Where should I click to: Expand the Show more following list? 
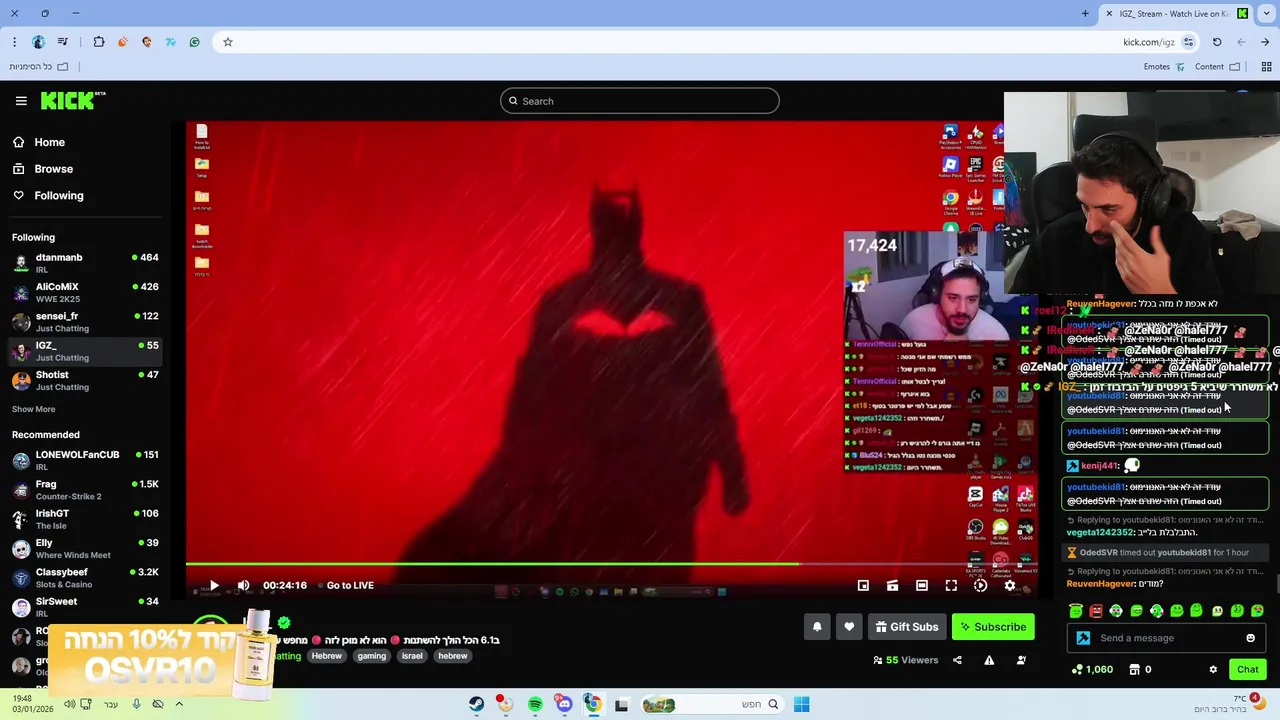click(x=34, y=409)
